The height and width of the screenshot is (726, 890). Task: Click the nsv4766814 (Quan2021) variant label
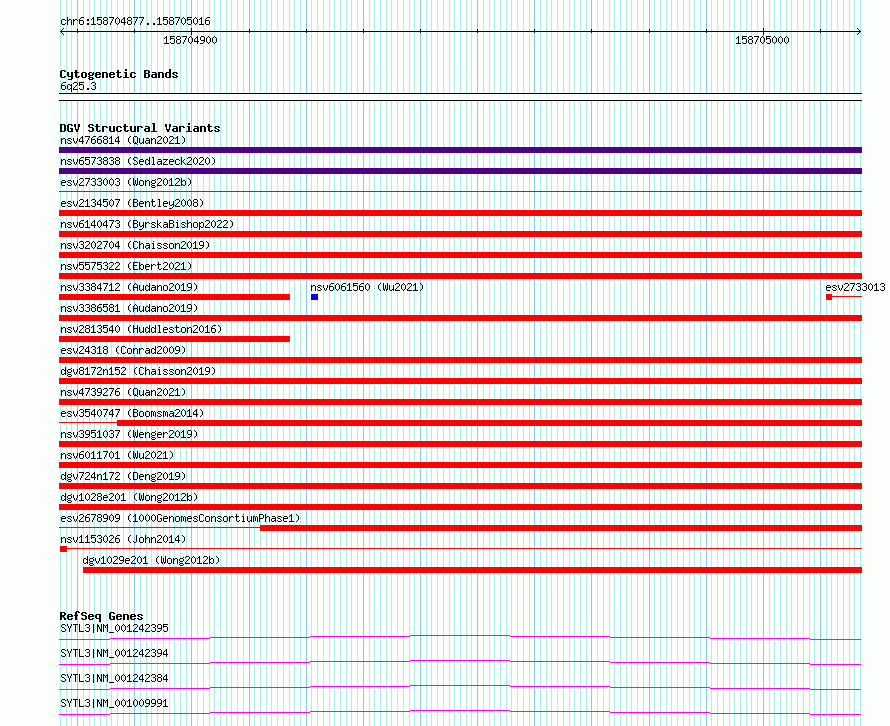pos(123,140)
